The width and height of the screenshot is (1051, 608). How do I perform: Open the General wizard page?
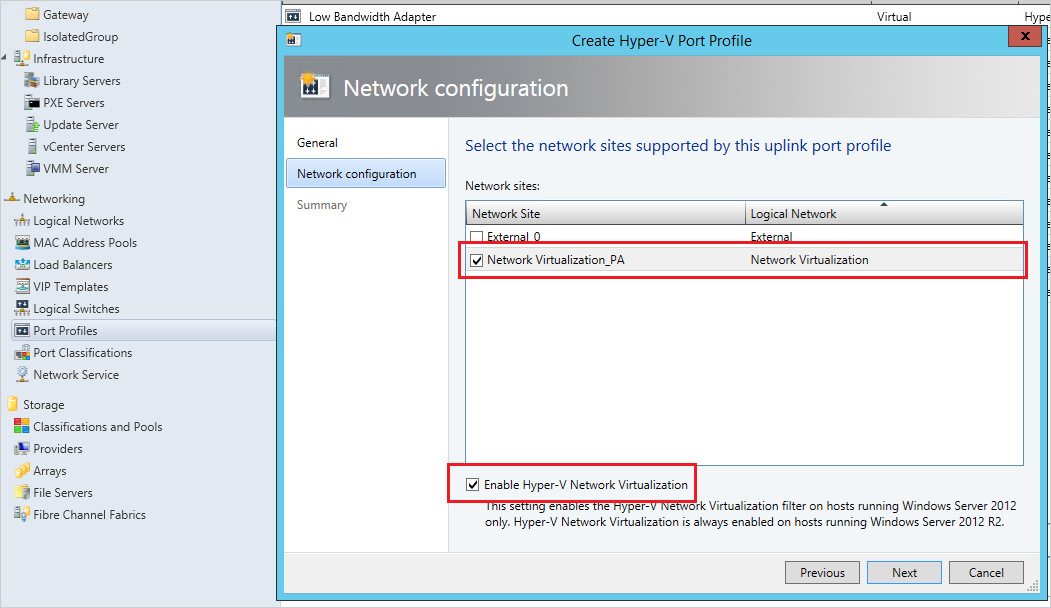point(317,143)
